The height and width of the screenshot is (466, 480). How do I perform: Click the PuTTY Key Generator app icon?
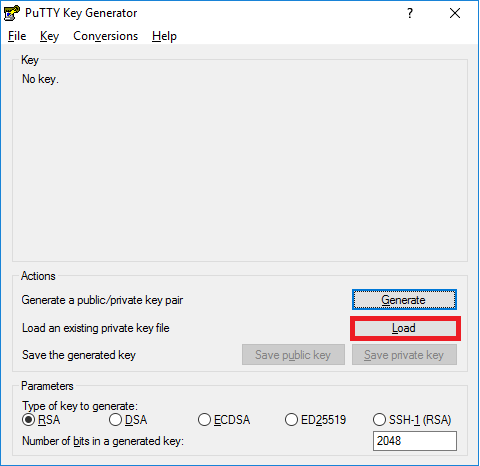(11, 13)
